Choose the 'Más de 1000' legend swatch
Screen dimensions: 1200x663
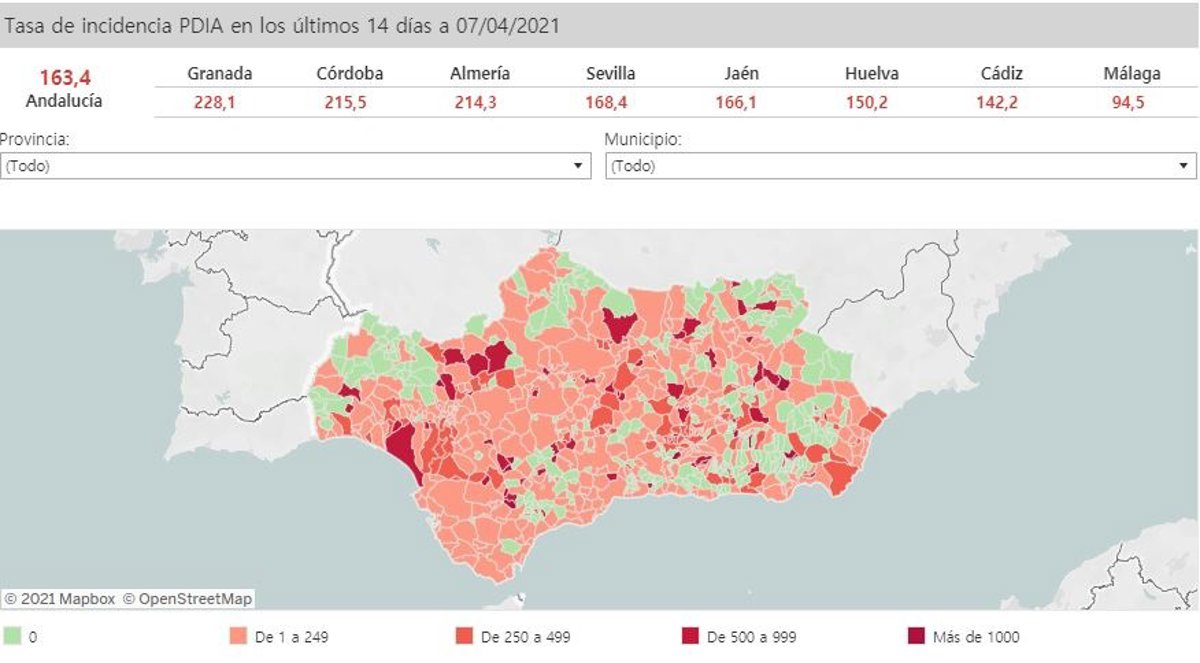(x=915, y=636)
